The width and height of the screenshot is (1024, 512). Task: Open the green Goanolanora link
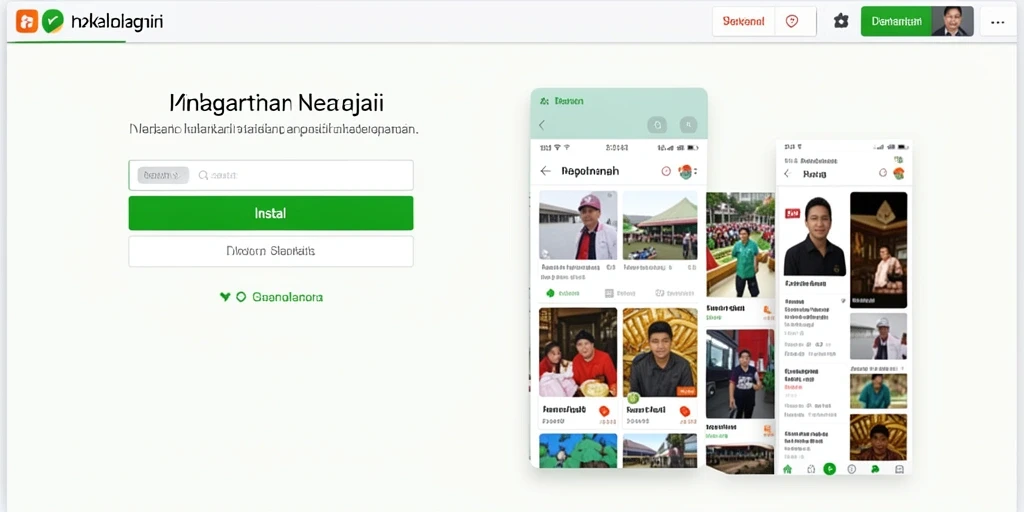287,297
